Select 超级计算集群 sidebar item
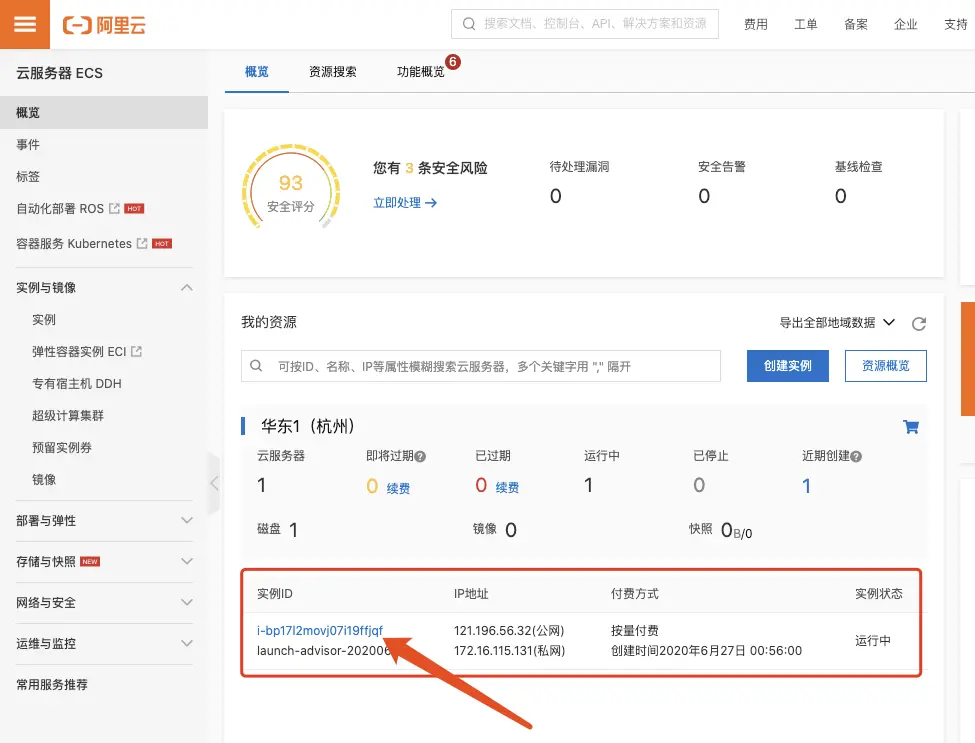Image resolution: width=975 pixels, height=743 pixels. 68,415
